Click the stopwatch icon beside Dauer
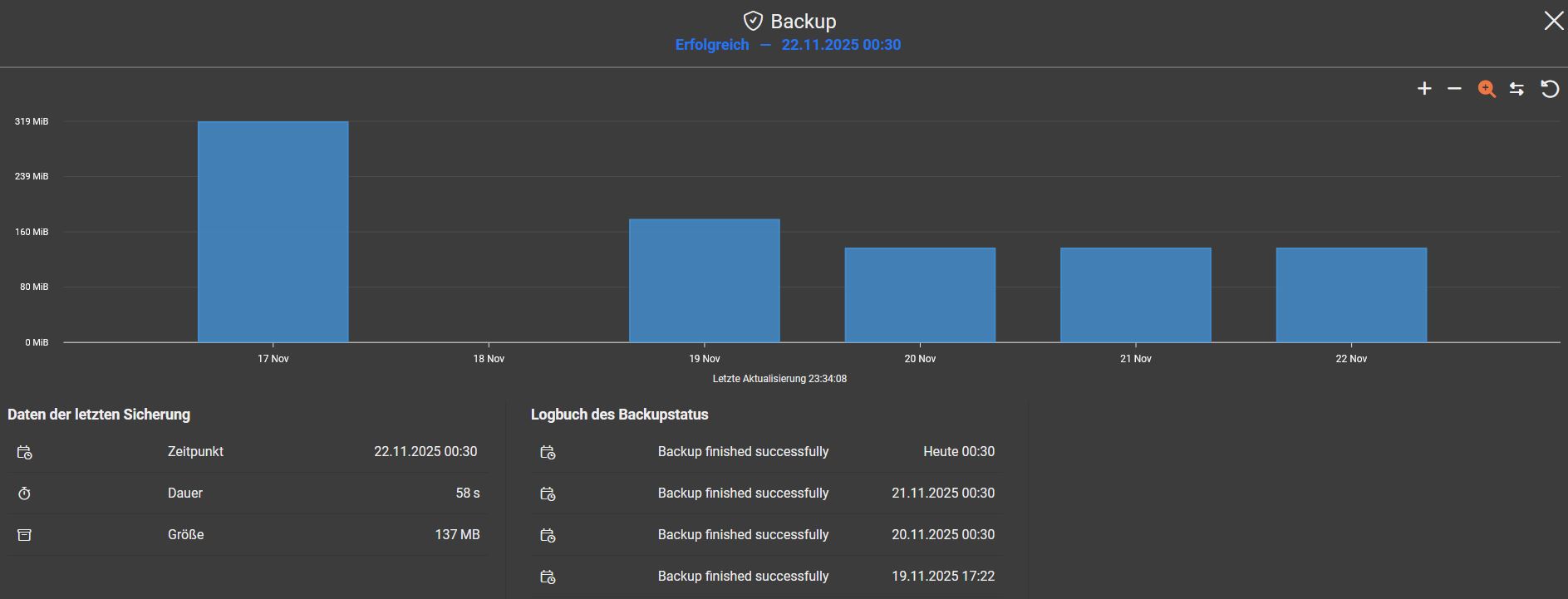1568x599 pixels. 25,493
